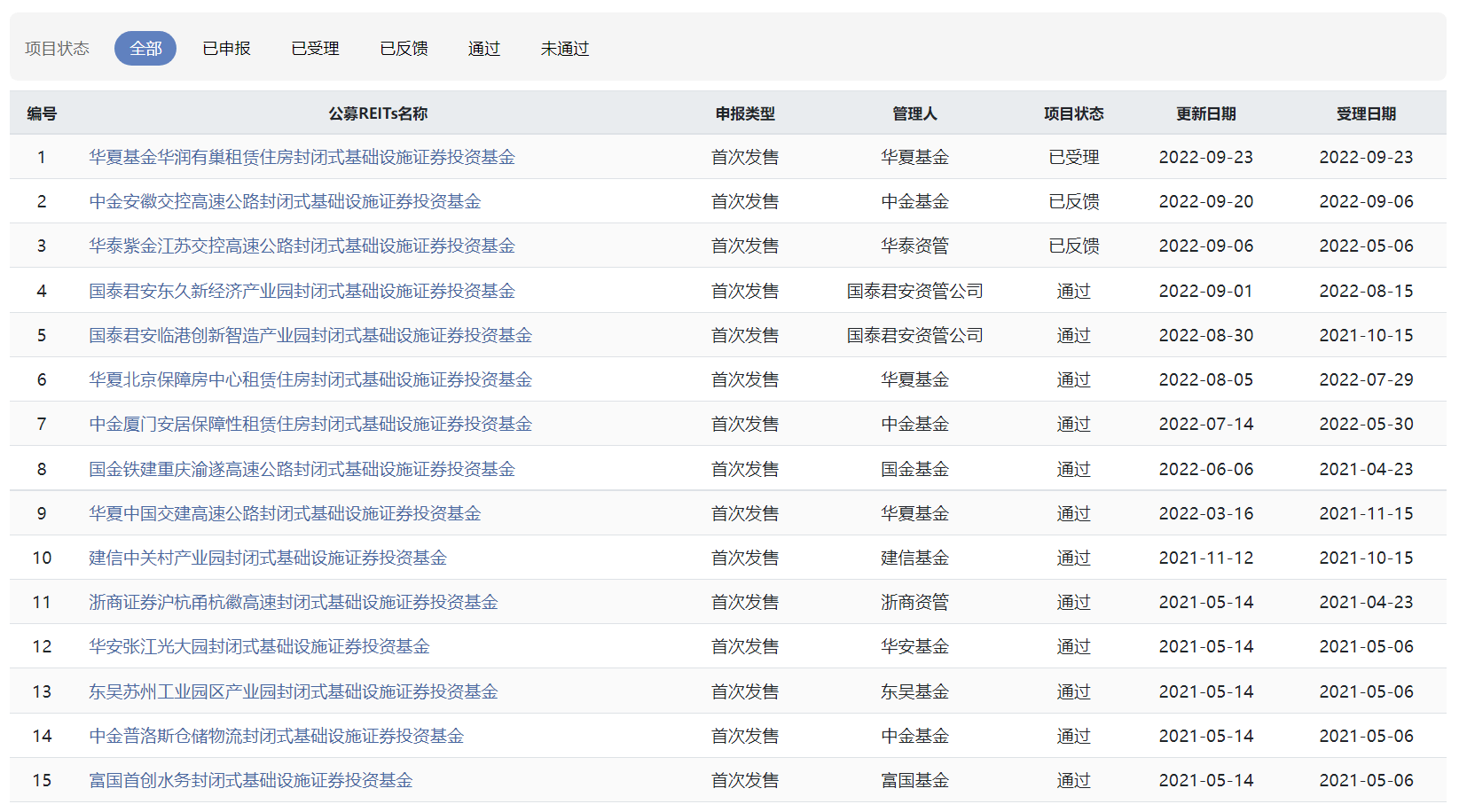The width and height of the screenshot is (1459, 812).
Task: Open 华安张江光大园 REIT link
Action: coord(259,646)
